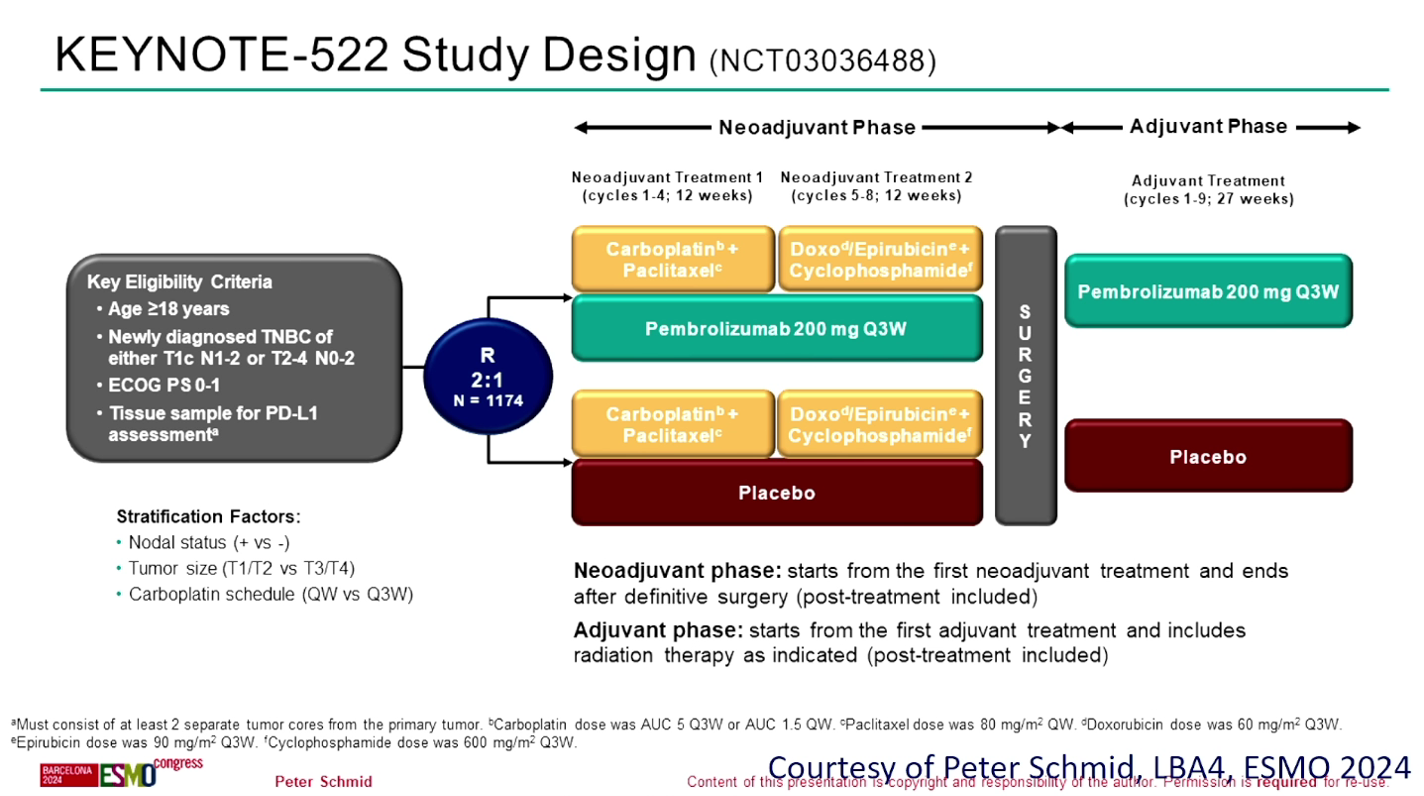Click the "Neoadjuvant Phase" header label

pos(817,127)
